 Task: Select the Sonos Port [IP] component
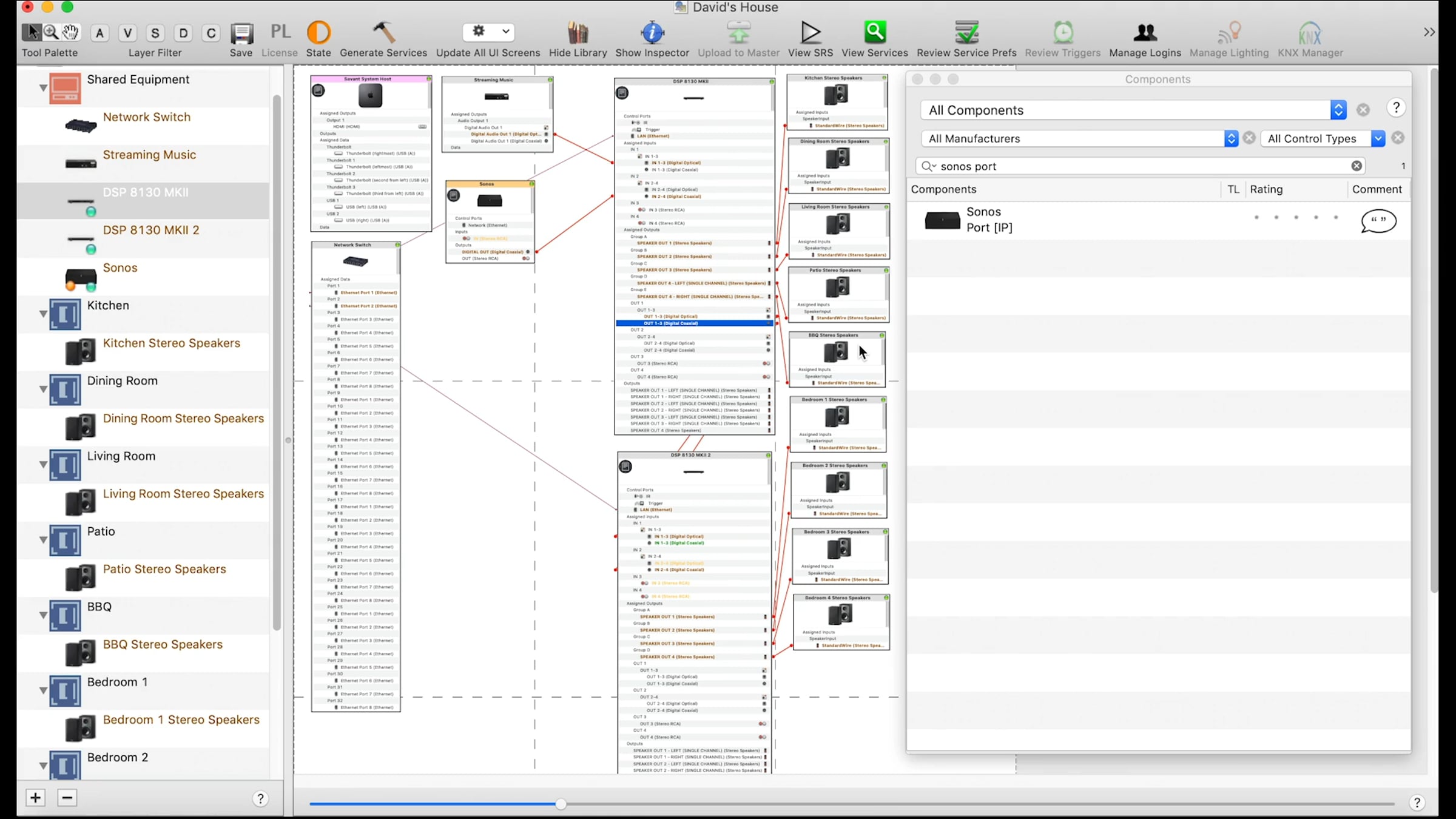[989, 220]
